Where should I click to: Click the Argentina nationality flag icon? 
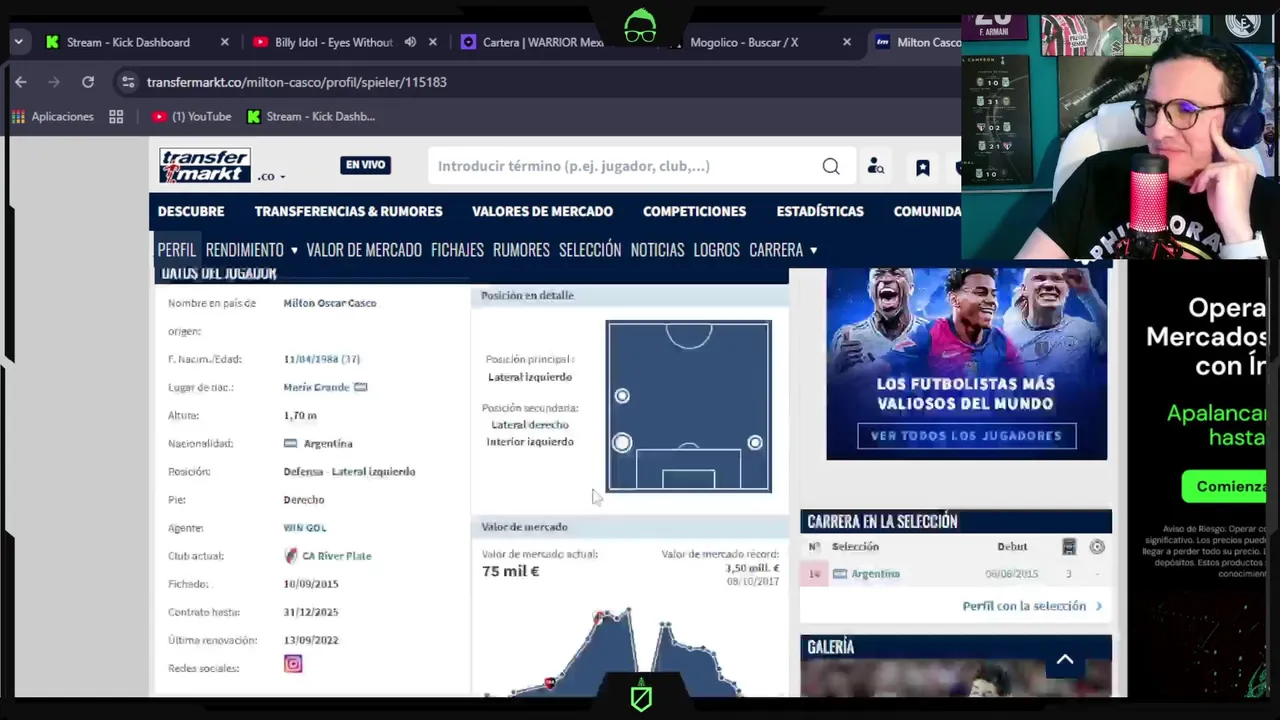[290, 443]
